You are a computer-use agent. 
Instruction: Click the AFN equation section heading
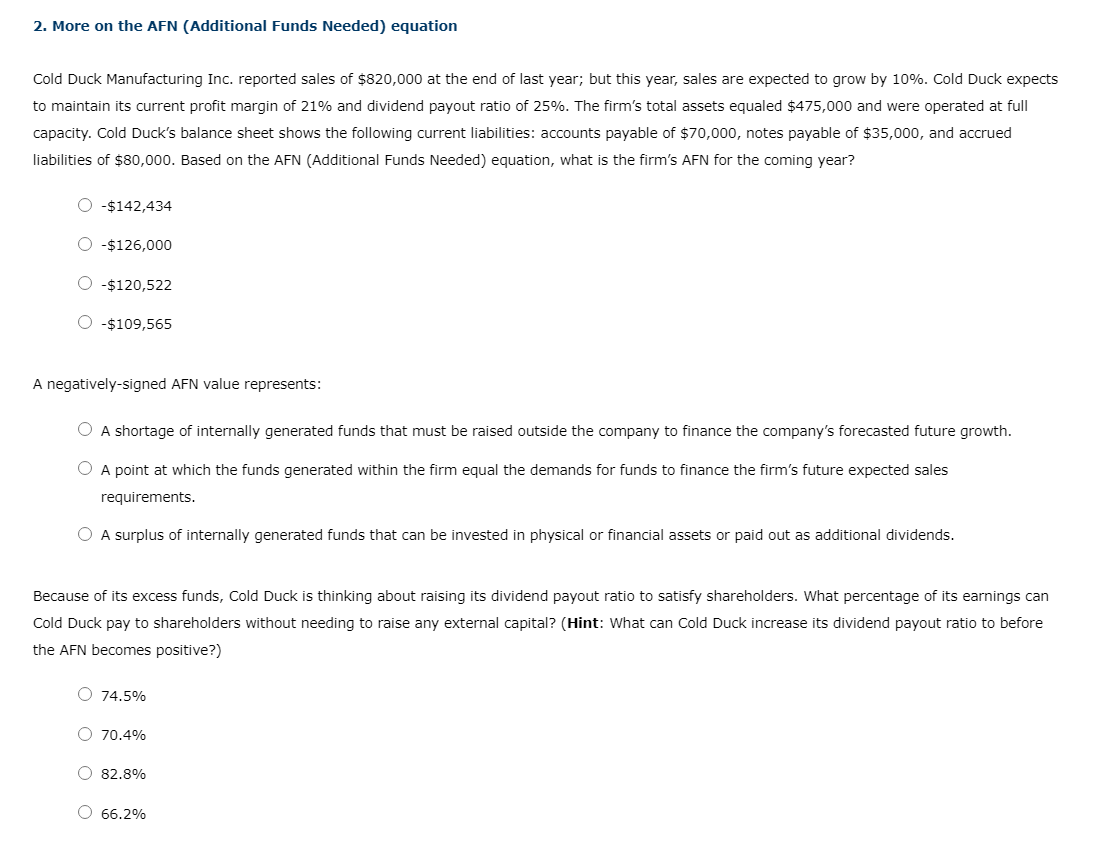tap(246, 25)
